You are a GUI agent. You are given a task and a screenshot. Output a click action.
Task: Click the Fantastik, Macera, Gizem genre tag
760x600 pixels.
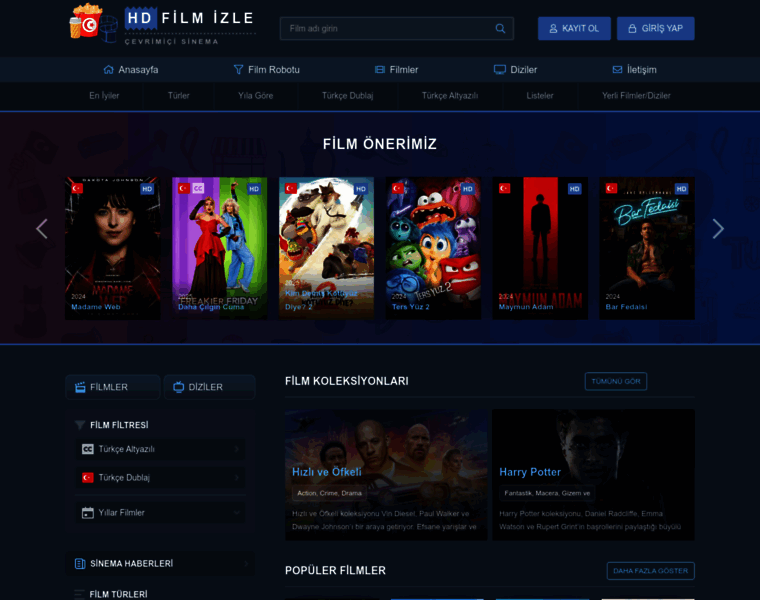[x=547, y=493]
